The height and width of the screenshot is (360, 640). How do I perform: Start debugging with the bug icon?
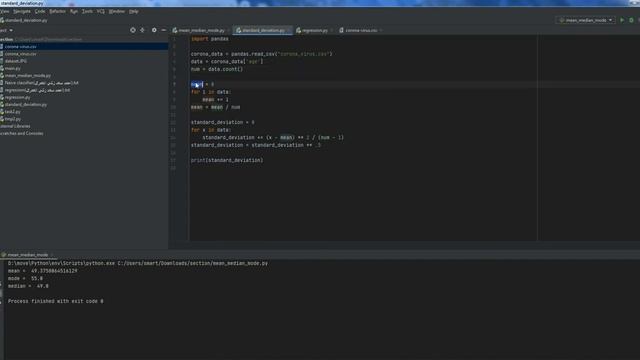(631, 20)
